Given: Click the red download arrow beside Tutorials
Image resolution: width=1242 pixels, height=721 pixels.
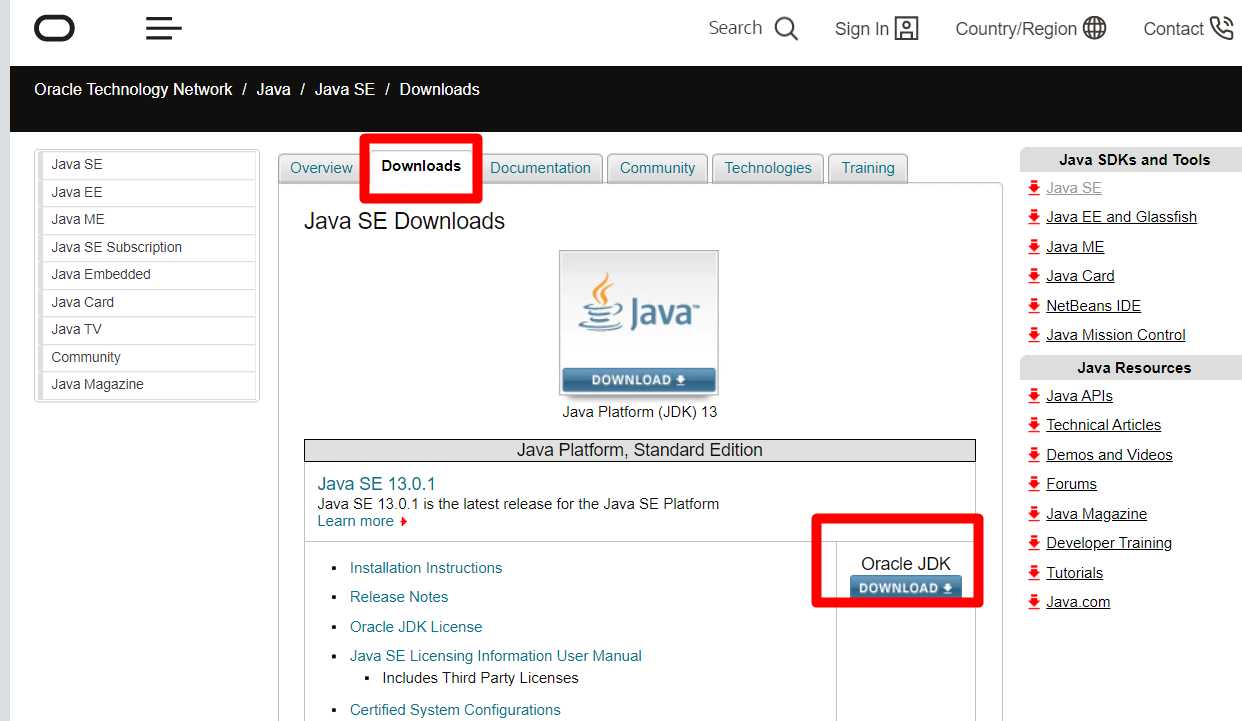Looking at the screenshot, I should pyautogui.click(x=1034, y=573).
